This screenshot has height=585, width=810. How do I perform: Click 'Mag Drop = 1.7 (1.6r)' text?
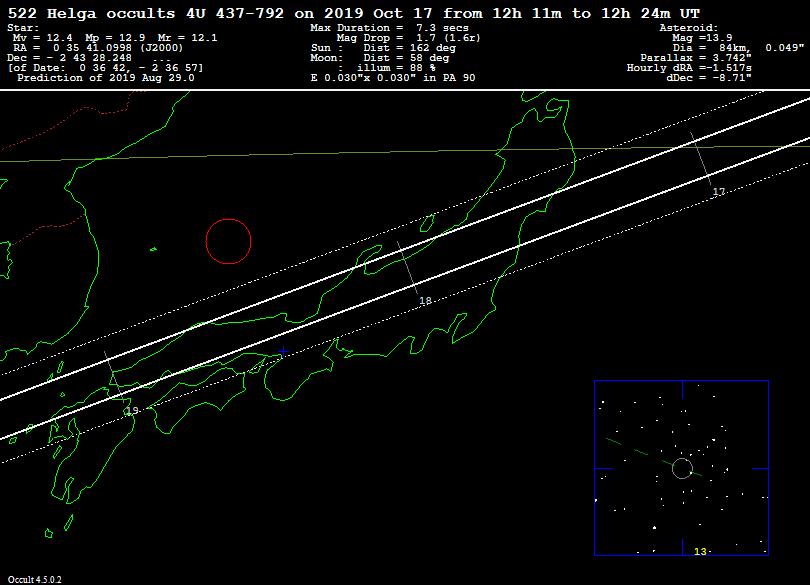click(408, 38)
